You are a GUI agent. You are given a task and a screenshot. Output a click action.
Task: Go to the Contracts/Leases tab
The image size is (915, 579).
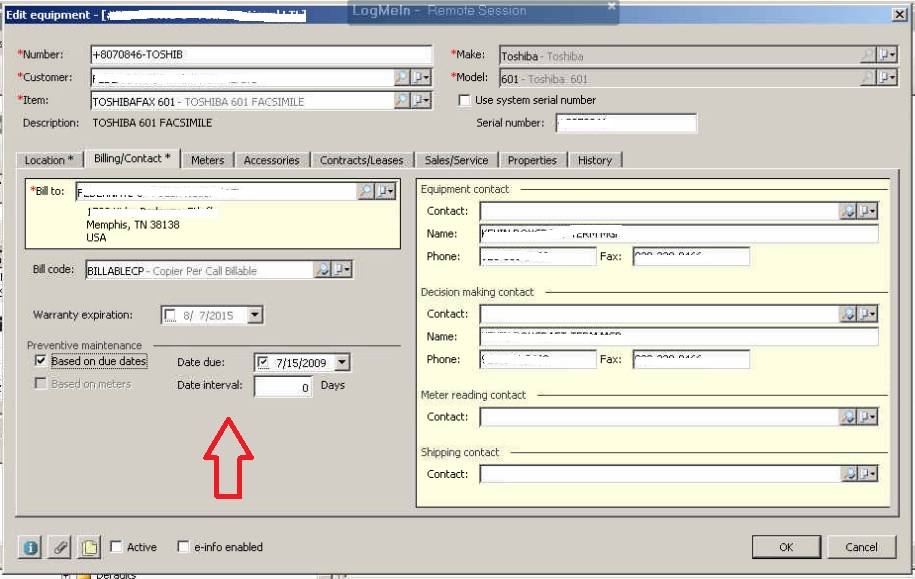[362, 160]
